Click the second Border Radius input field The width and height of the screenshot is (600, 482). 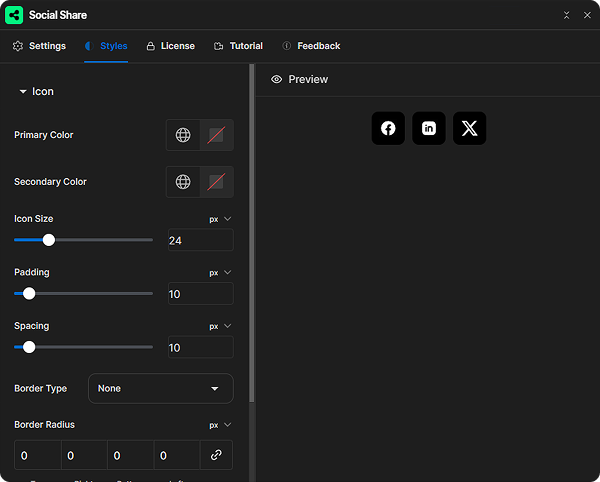[84, 455]
